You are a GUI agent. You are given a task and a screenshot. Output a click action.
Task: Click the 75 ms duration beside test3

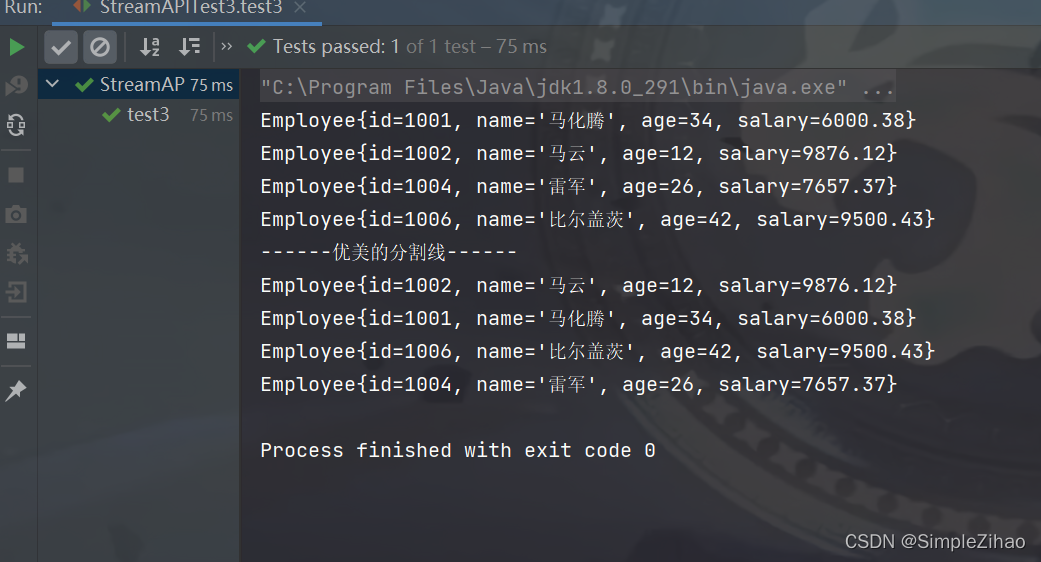(211, 115)
